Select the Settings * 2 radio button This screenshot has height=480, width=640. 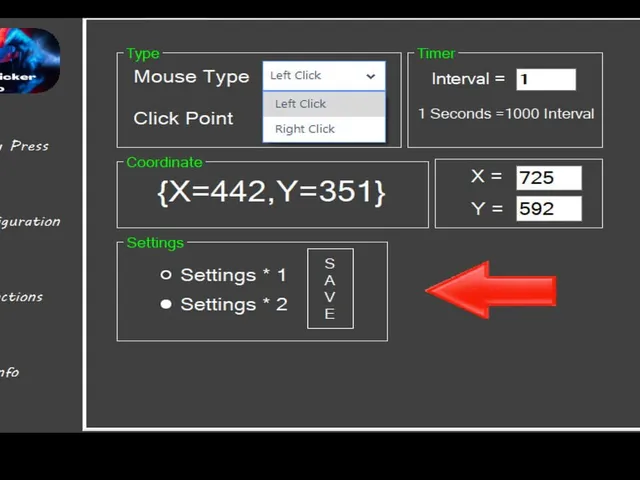pyautogui.click(x=166, y=304)
